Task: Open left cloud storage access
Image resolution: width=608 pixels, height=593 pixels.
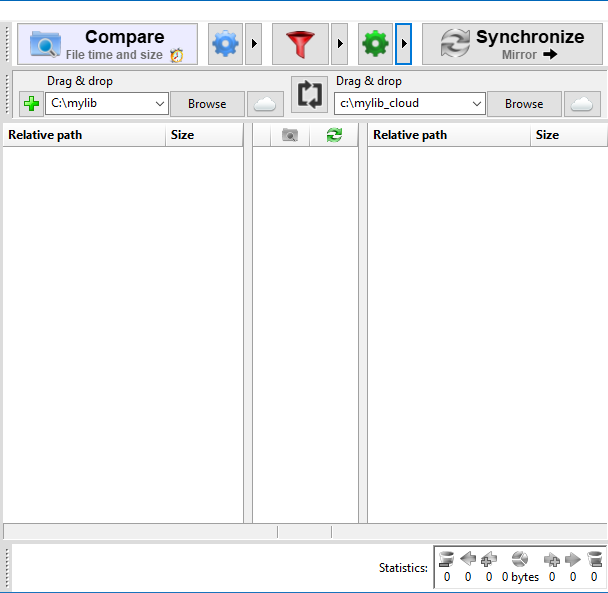Action: click(x=265, y=104)
